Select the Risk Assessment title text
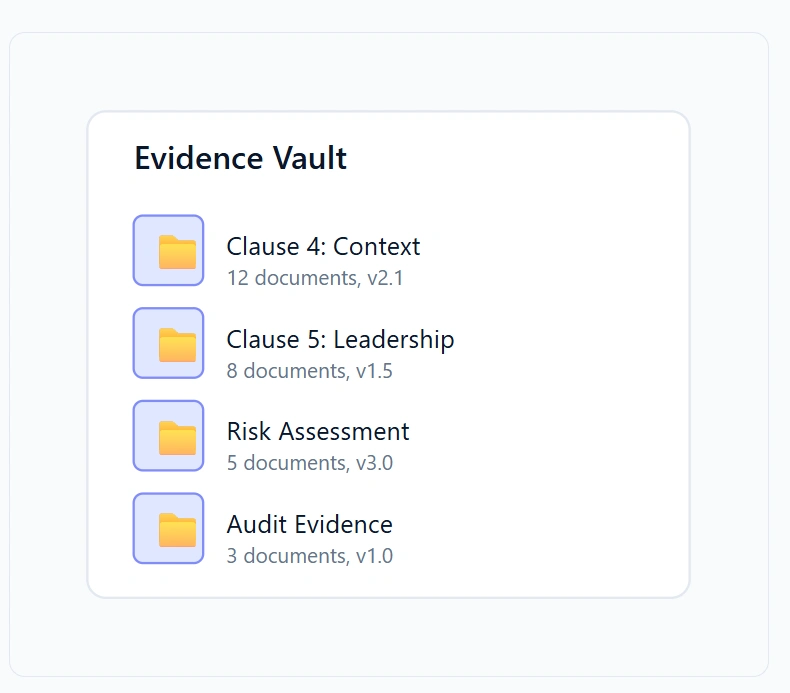The height and width of the screenshot is (693, 790). (x=318, y=432)
